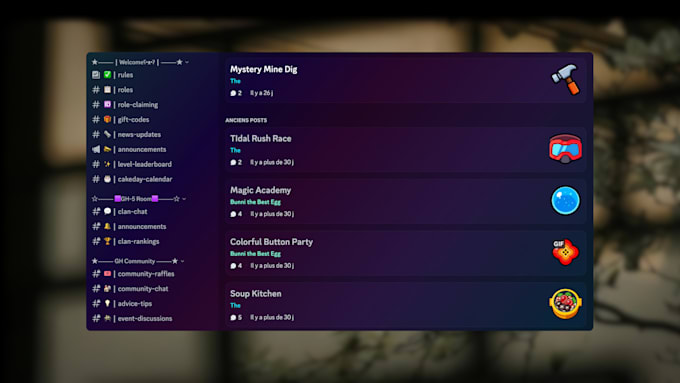The height and width of the screenshot is (383, 680).
Task: Click the green checkmark emoji beside rules
Action: (x=107, y=75)
